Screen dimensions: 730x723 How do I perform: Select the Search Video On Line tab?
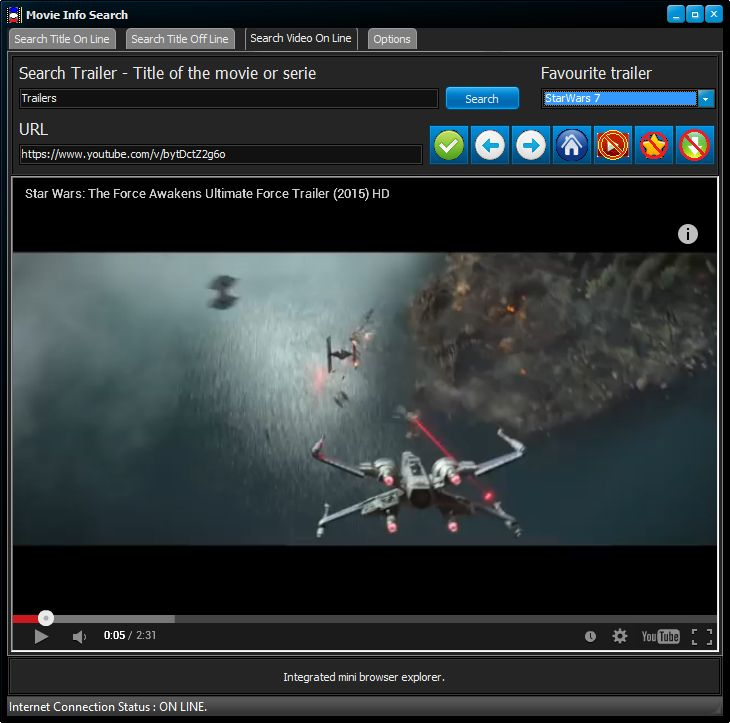[301, 39]
